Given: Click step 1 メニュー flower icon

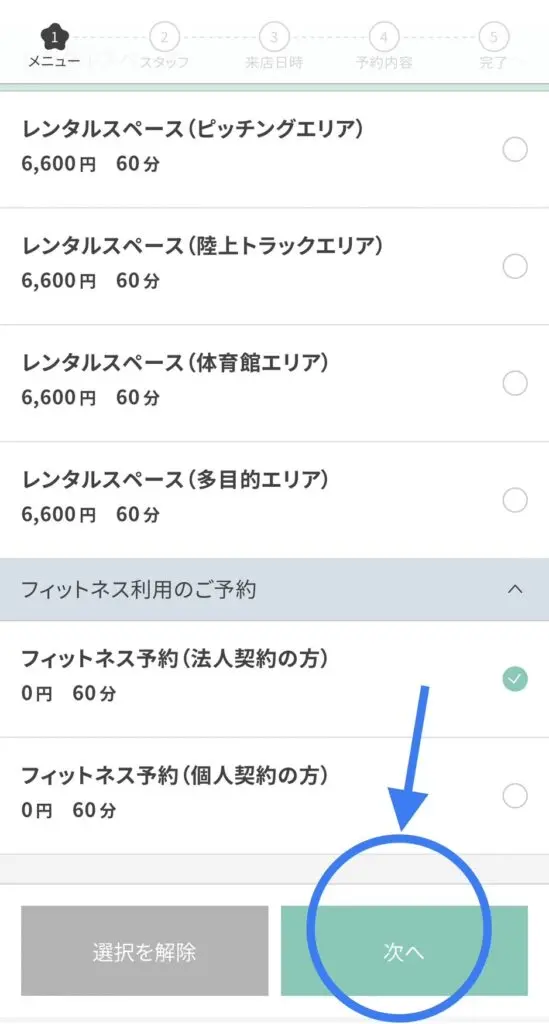Looking at the screenshot, I should point(55,37).
